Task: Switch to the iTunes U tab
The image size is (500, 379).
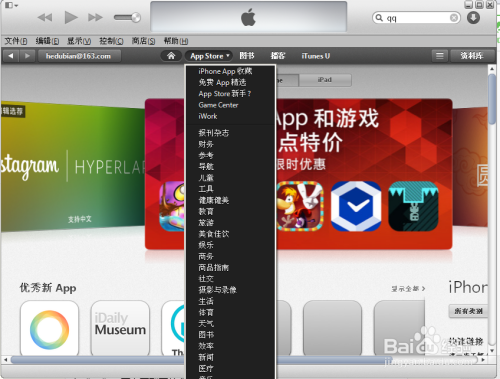Action: 316,56
